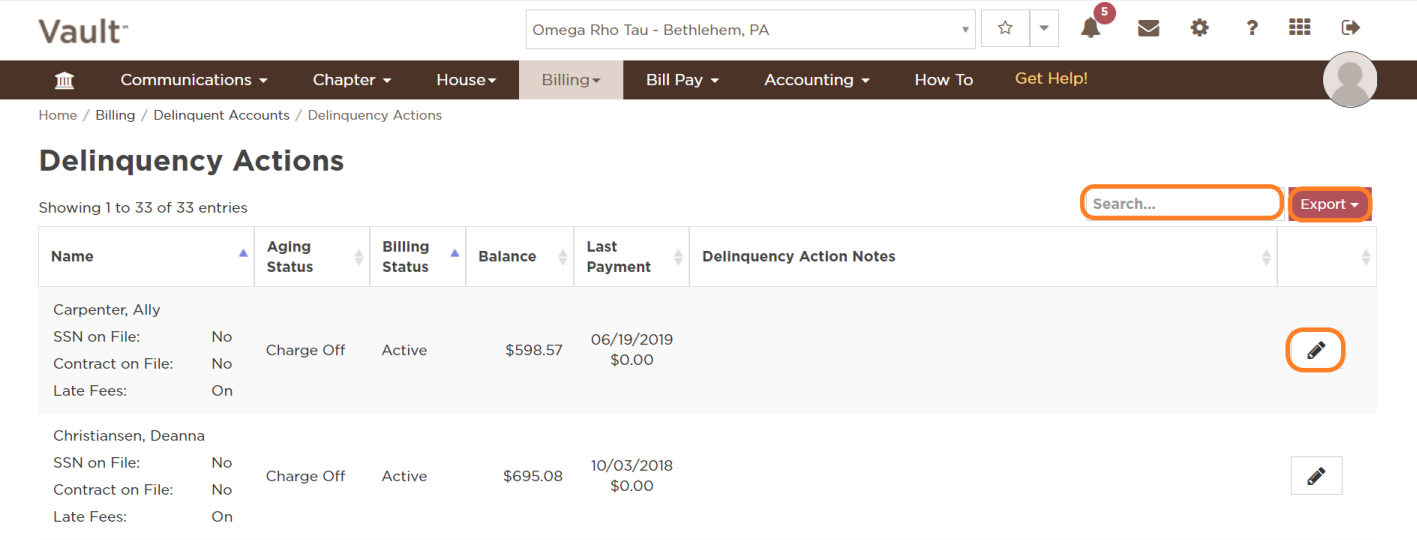Open the Accounting menu
1417x540 pixels.
816,80
